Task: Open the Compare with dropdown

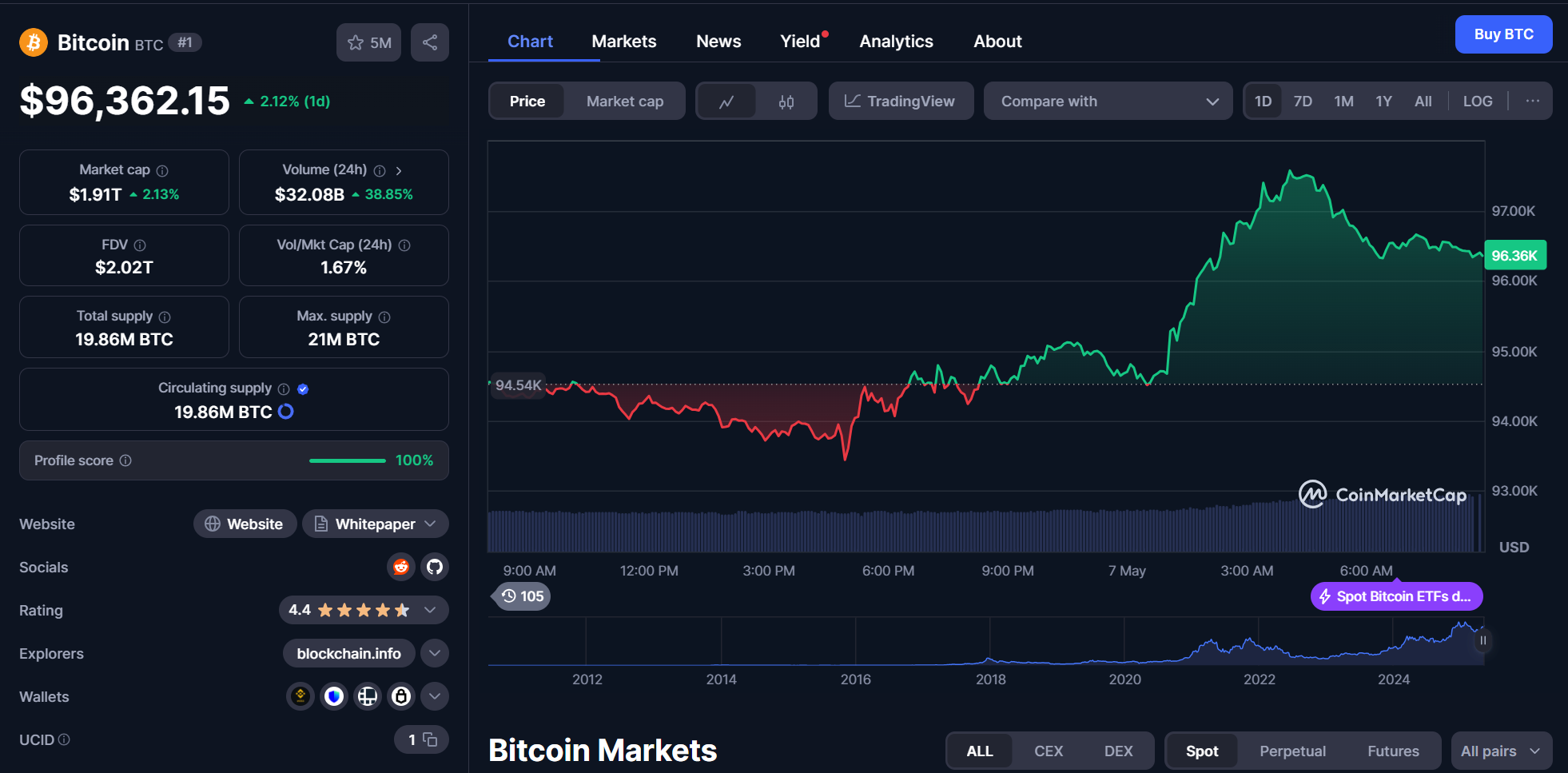Action: [1108, 101]
